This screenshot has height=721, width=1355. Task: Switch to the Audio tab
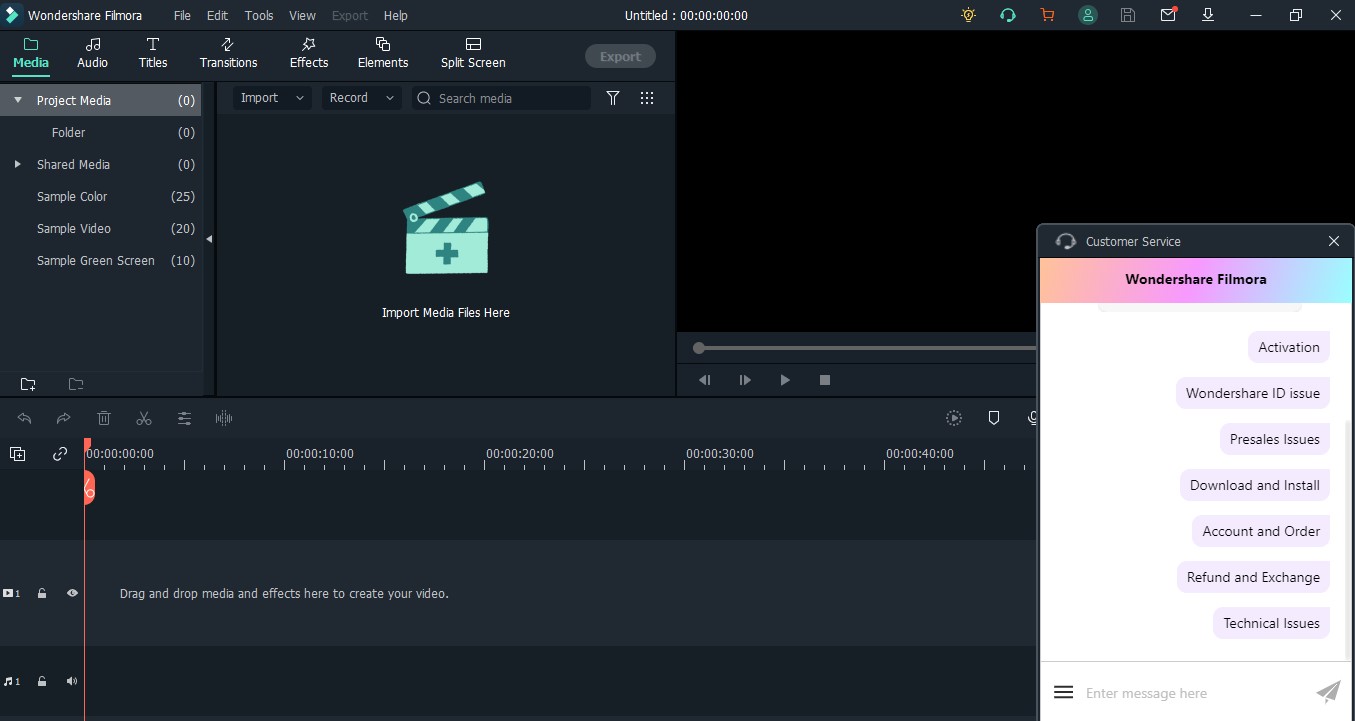click(93, 53)
